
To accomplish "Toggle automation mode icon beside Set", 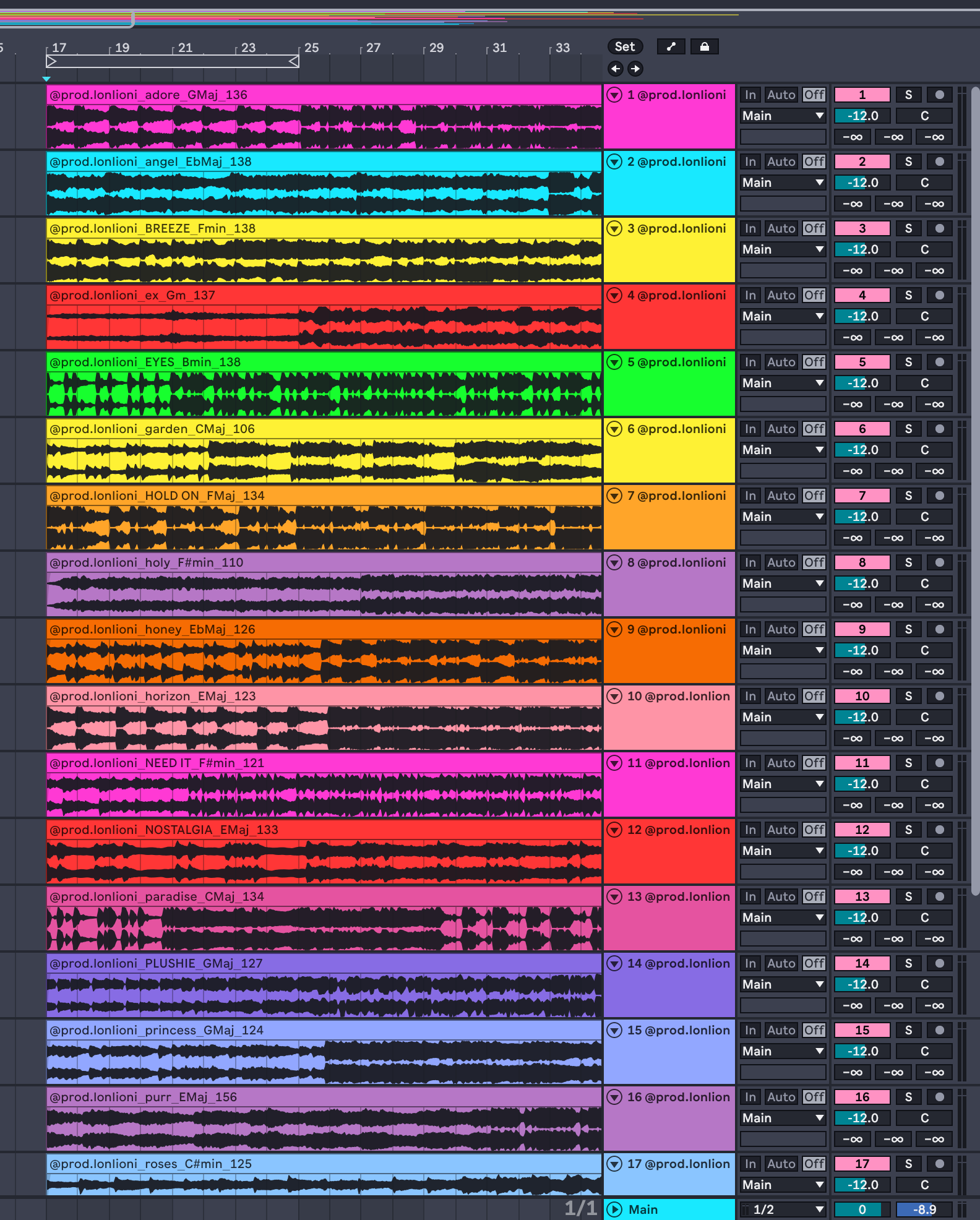I will (671, 47).
